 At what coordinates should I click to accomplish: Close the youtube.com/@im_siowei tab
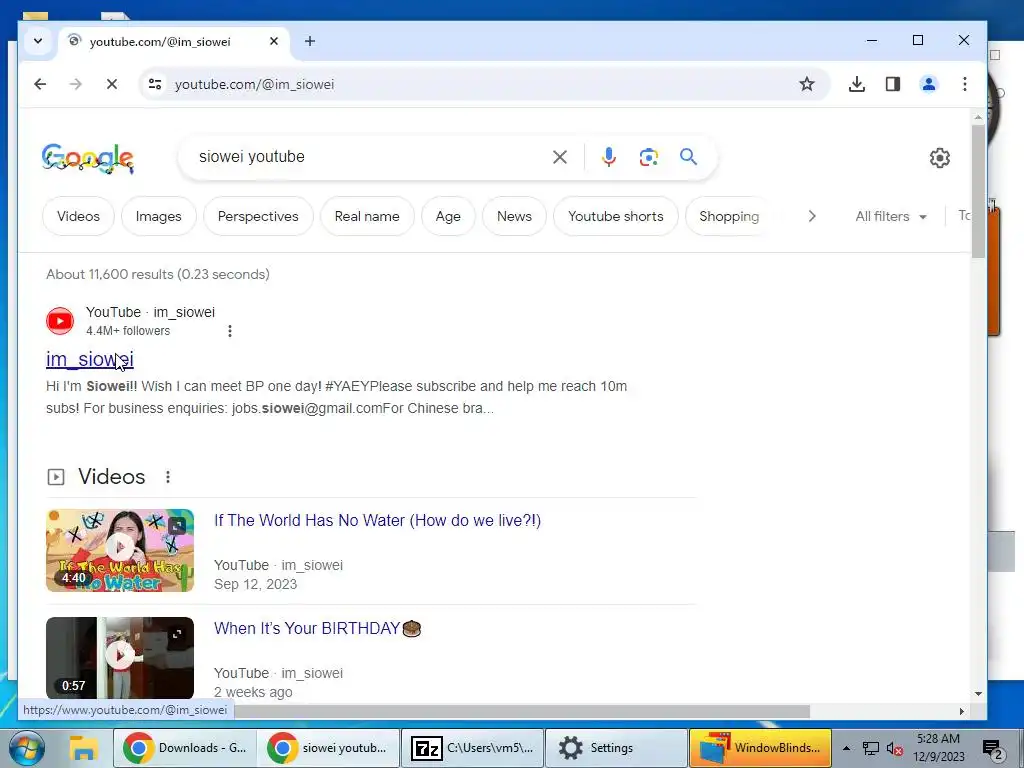point(274,41)
